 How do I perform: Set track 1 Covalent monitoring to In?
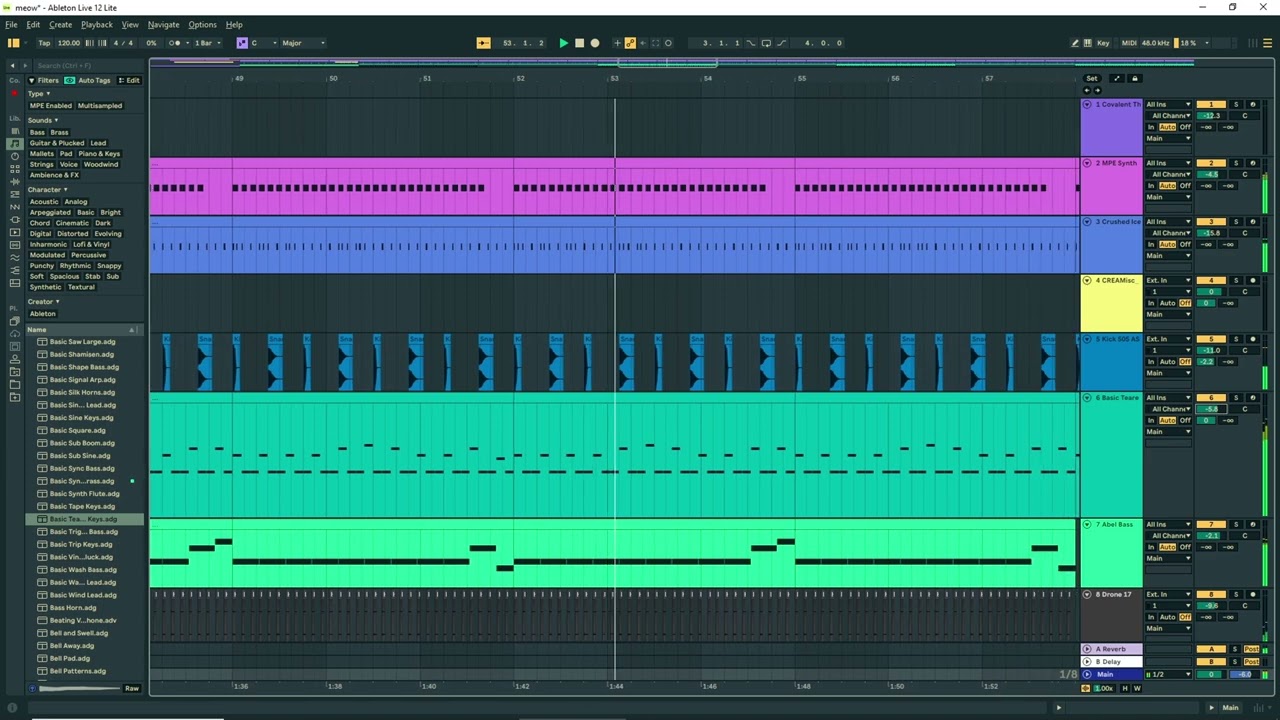[1151, 127]
